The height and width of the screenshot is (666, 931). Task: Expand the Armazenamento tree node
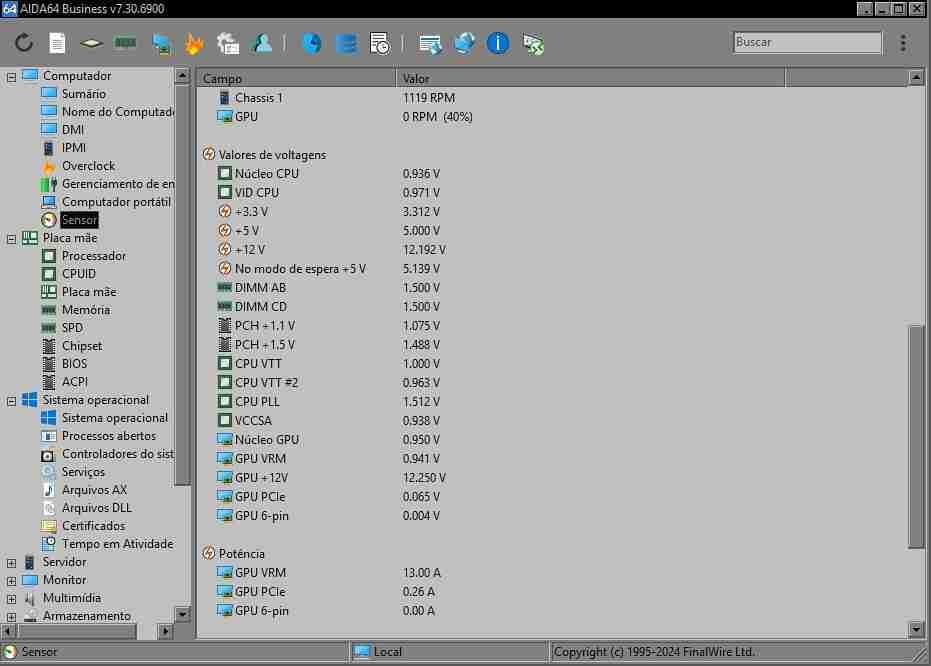(11, 617)
